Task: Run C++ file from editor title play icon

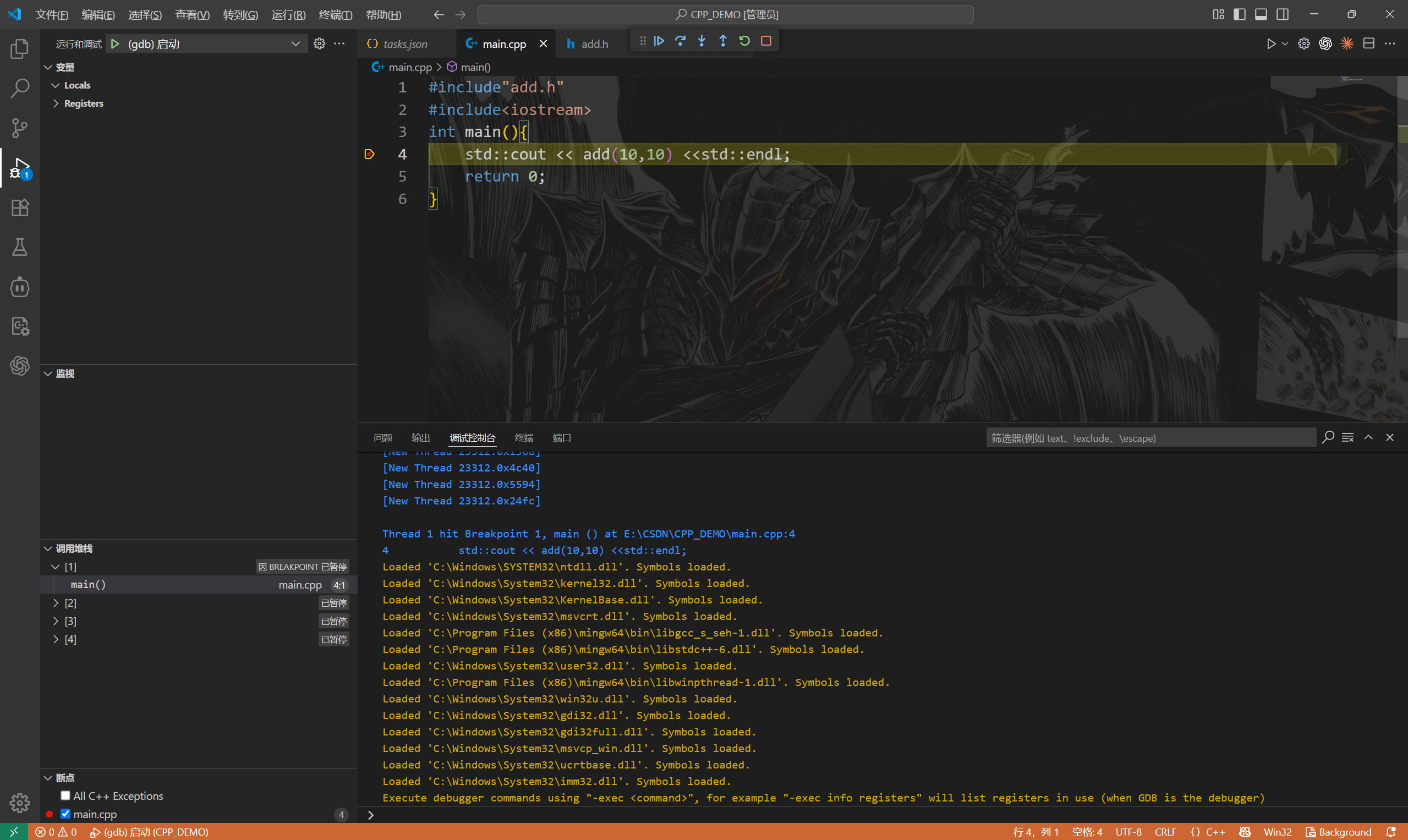Action: [1271, 43]
